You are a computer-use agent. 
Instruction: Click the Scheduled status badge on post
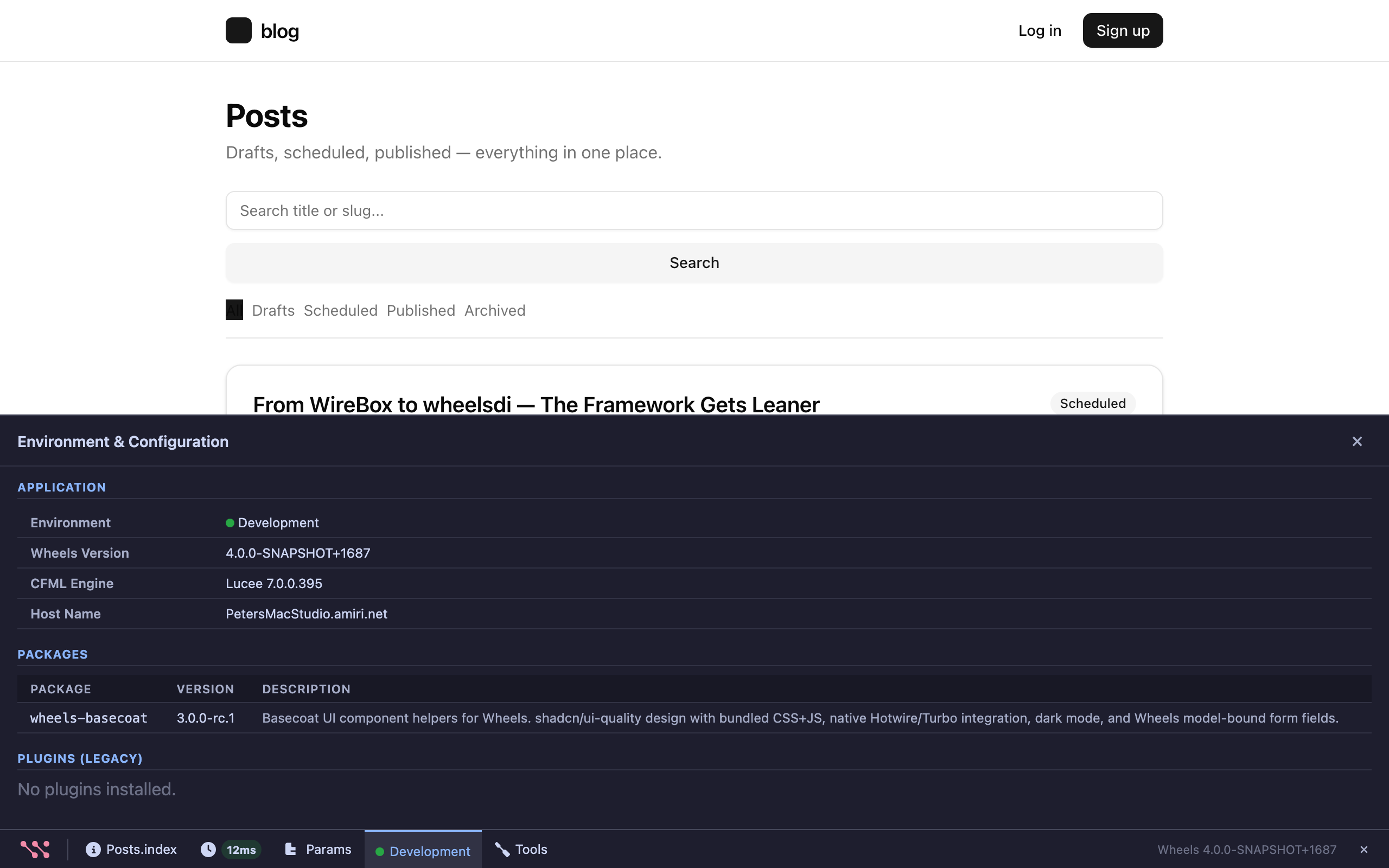[1093, 404]
